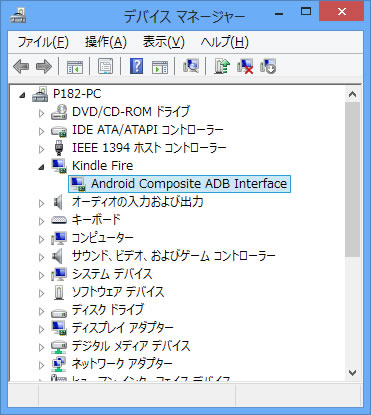Click Uninstall device icon with red X
The width and height of the screenshot is (371, 415).
(x=245, y=66)
